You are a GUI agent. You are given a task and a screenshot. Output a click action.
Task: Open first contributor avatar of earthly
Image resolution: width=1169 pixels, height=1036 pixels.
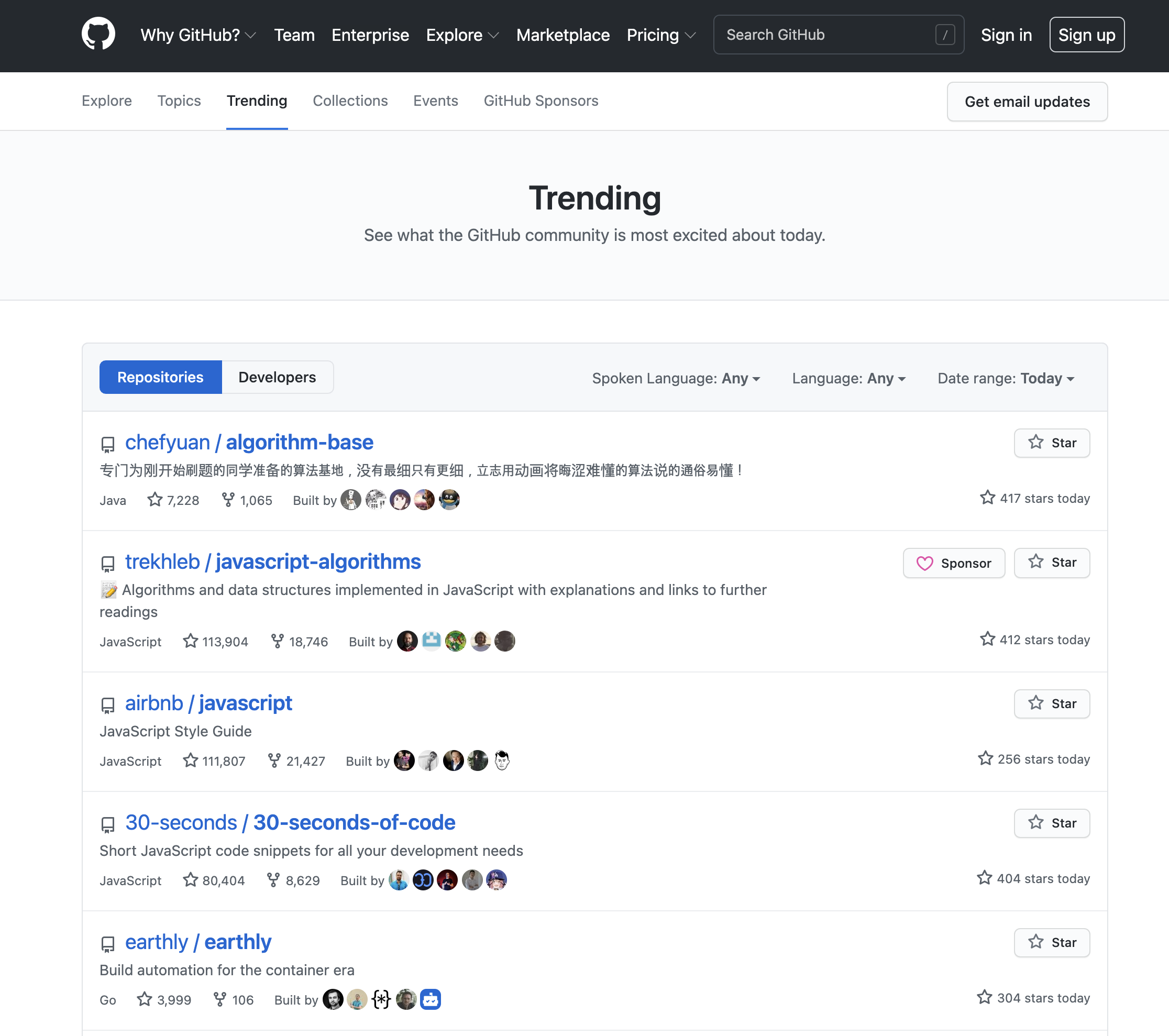click(x=333, y=999)
